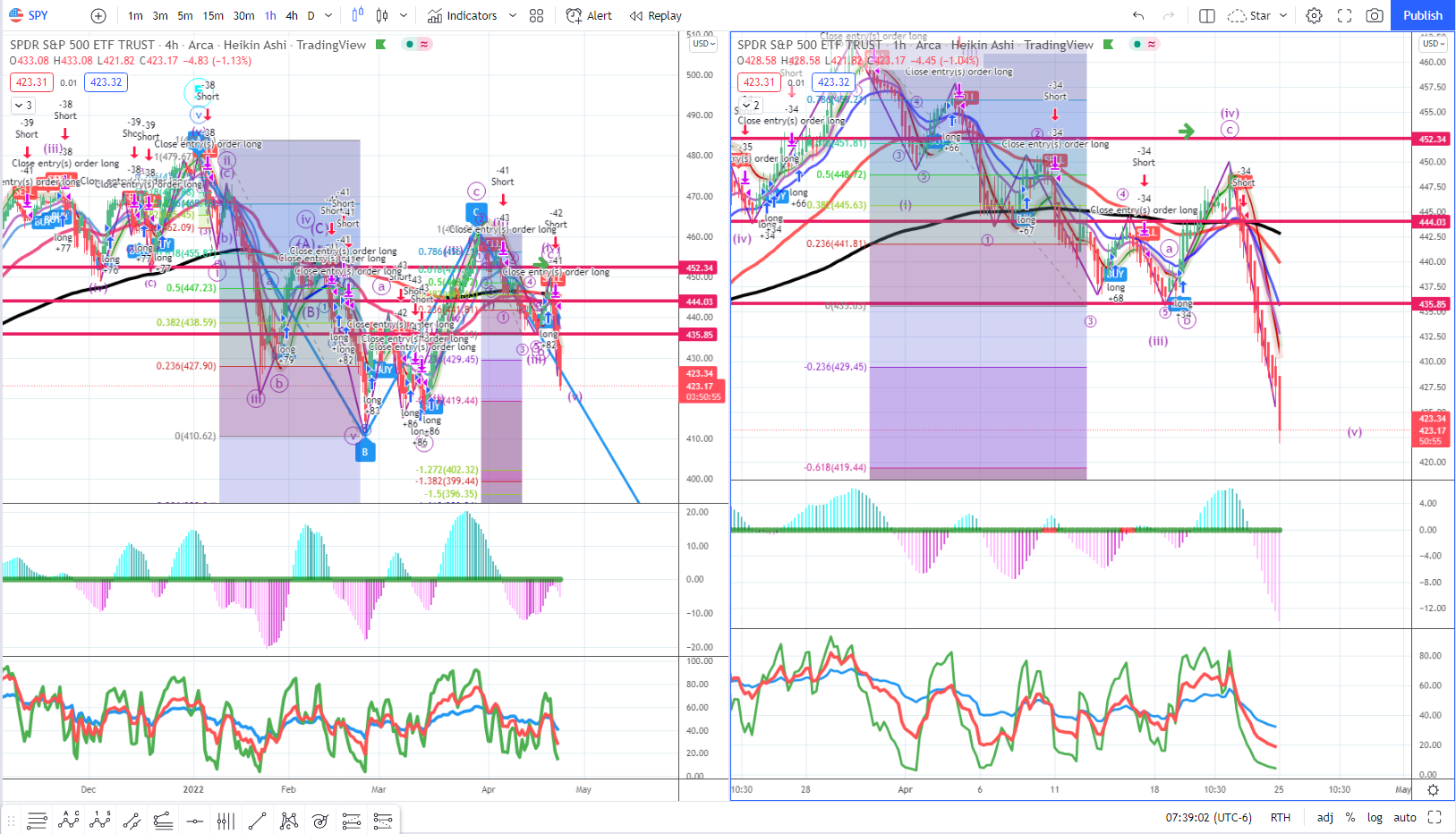Select the vertical lines cycle tool
1456x834 pixels.
click(x=226, y=820)
